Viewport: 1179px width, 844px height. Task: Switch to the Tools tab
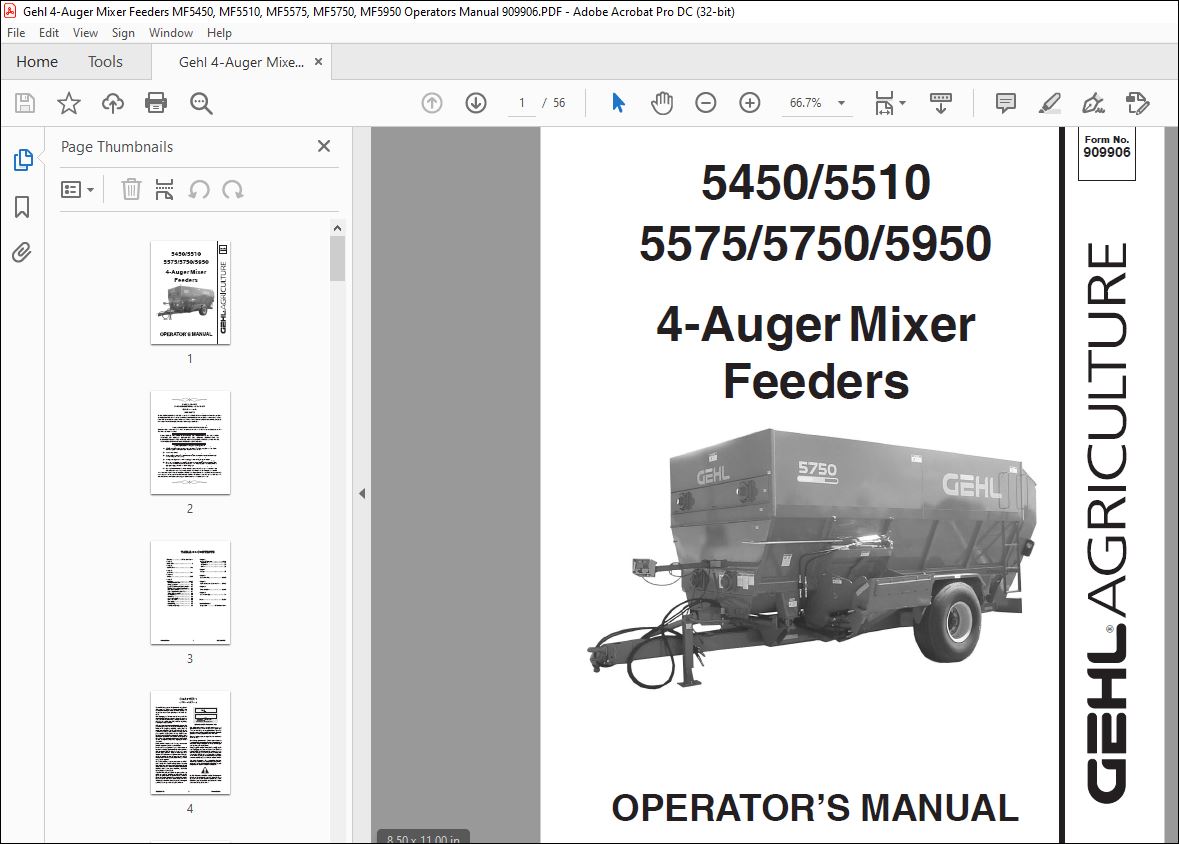pos(105,62)
